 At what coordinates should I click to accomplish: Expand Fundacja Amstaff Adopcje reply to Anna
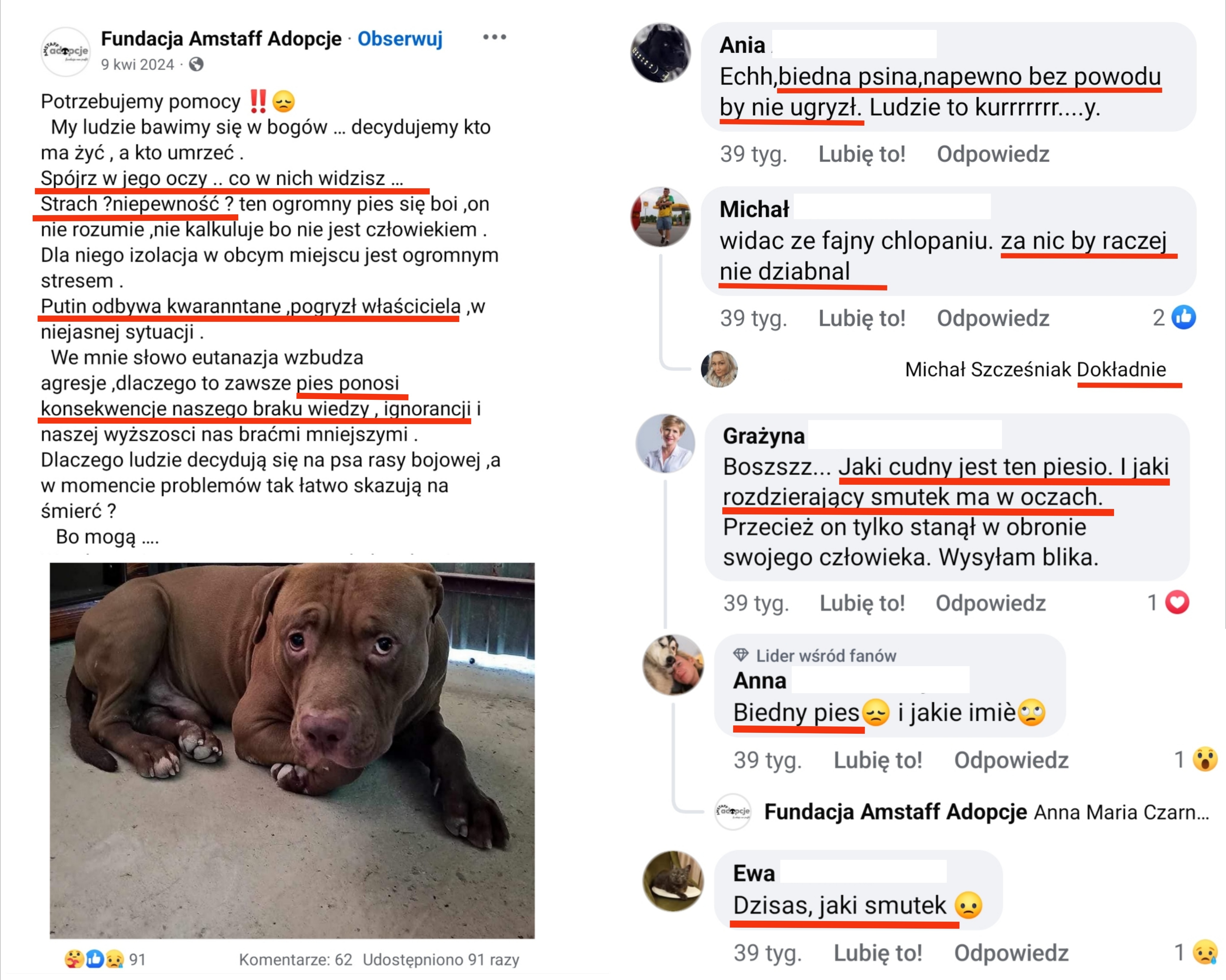pyautogui.click(x=986, y=812)
